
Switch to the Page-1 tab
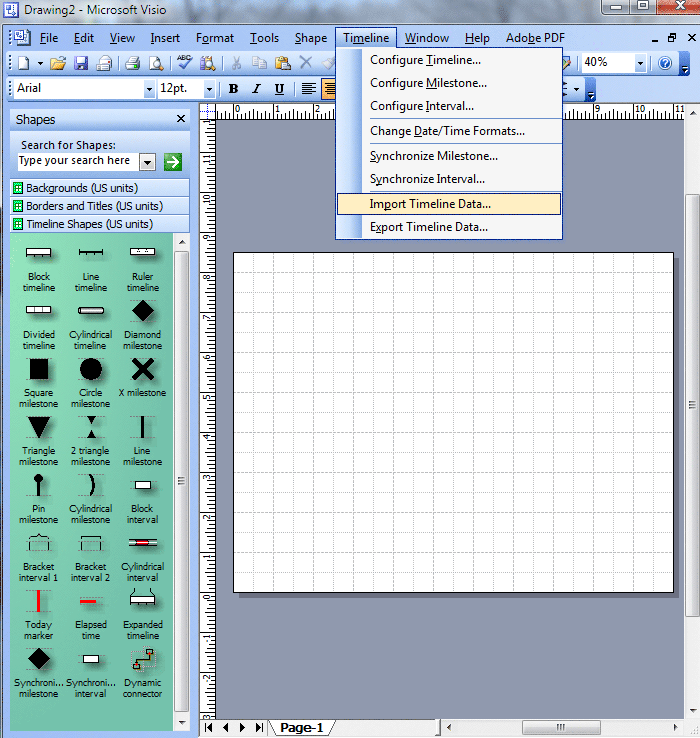(x=302, y=728)
